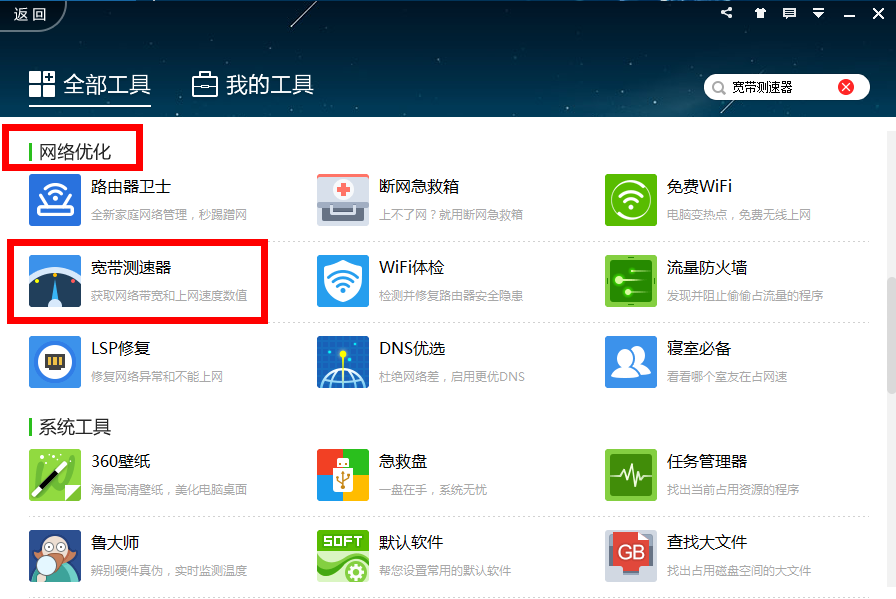This screenshot has width=896, height=599.
Task: Click description 找出当前占用资源的程序
Action: (x=733, y=490)
